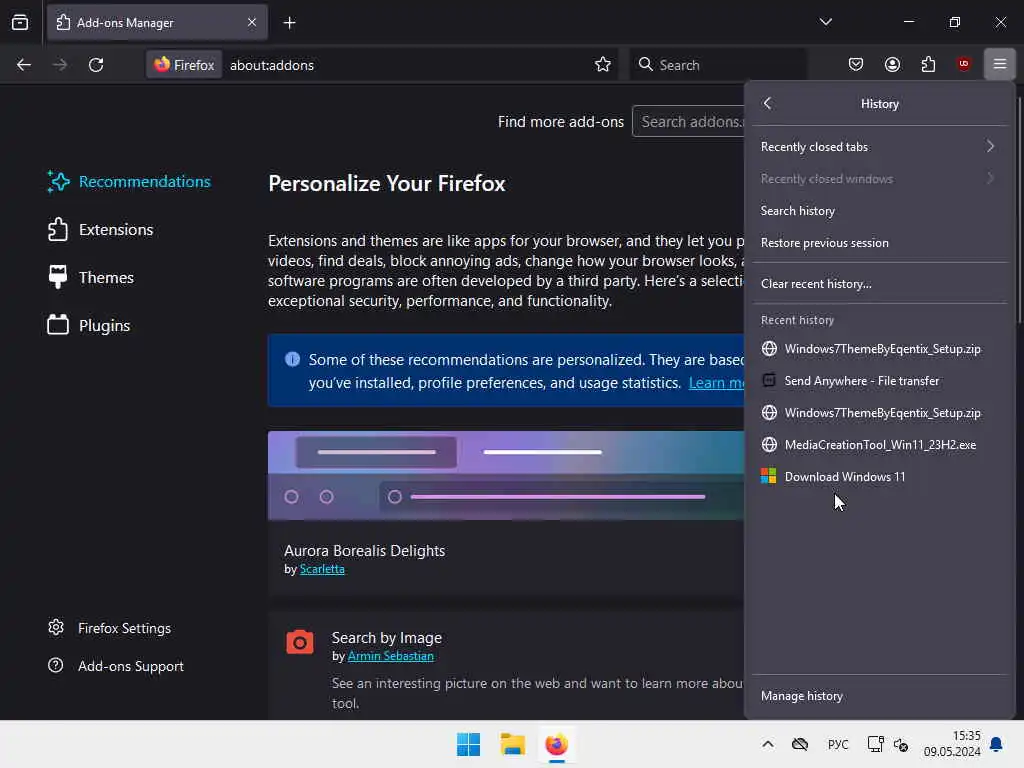1024x768 pixels.
Task: Open the Firefox account icon
Action: point(892,64)
